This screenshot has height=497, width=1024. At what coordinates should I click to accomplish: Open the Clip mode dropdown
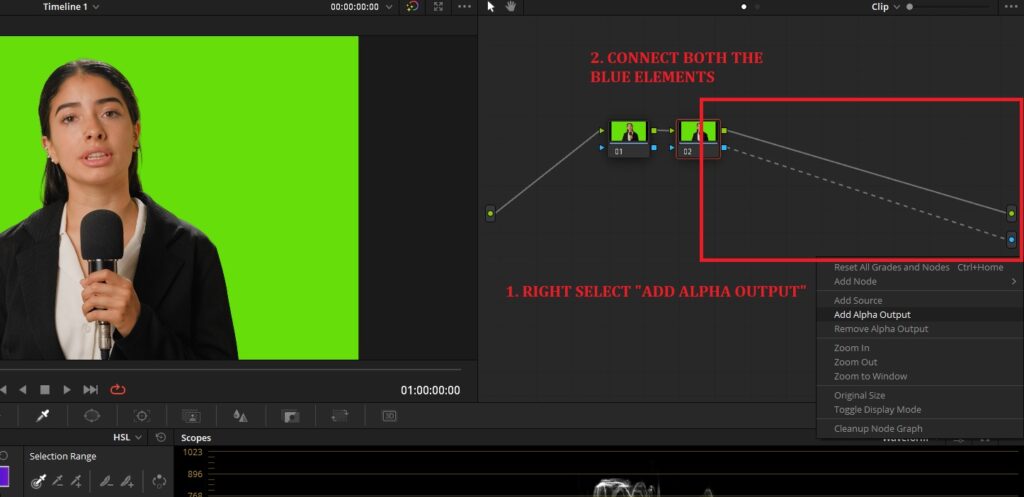point(886,7)
